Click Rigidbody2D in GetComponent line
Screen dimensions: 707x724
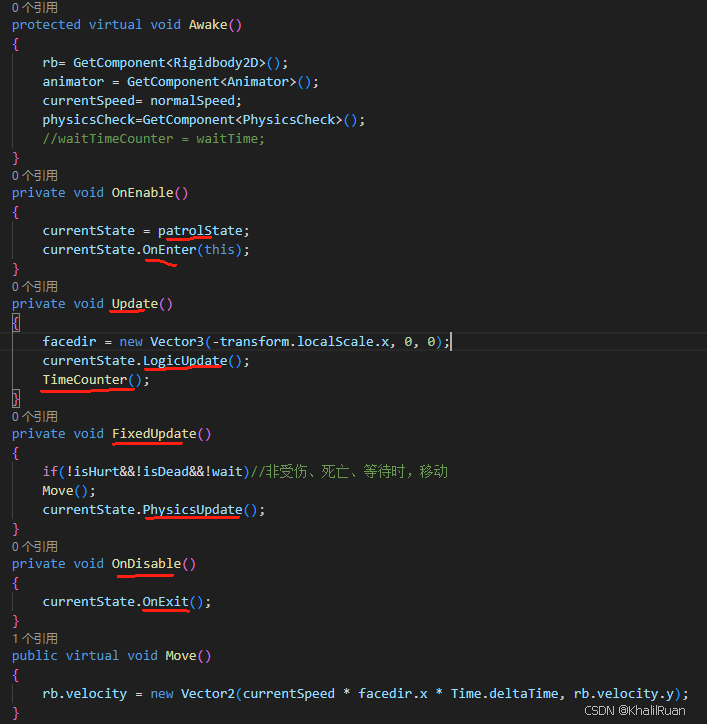[x=216, y=63]
